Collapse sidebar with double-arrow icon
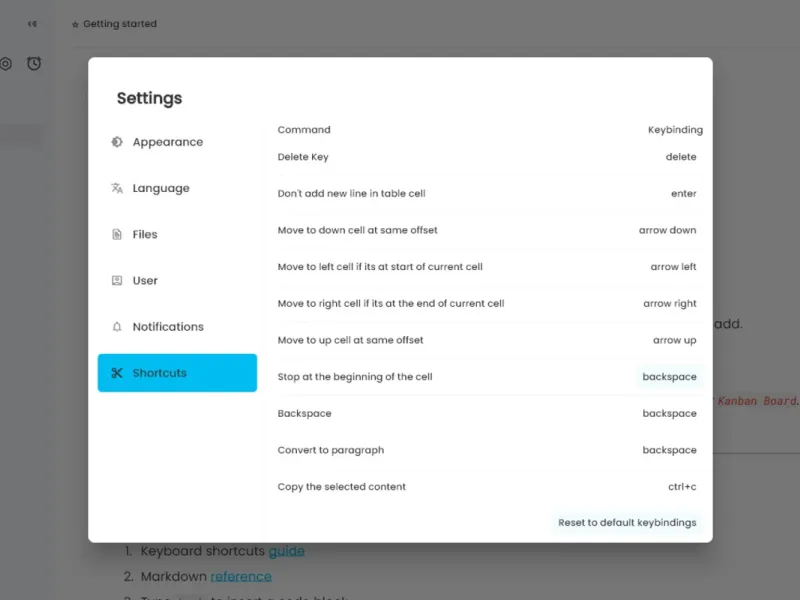 click(32, 24)
